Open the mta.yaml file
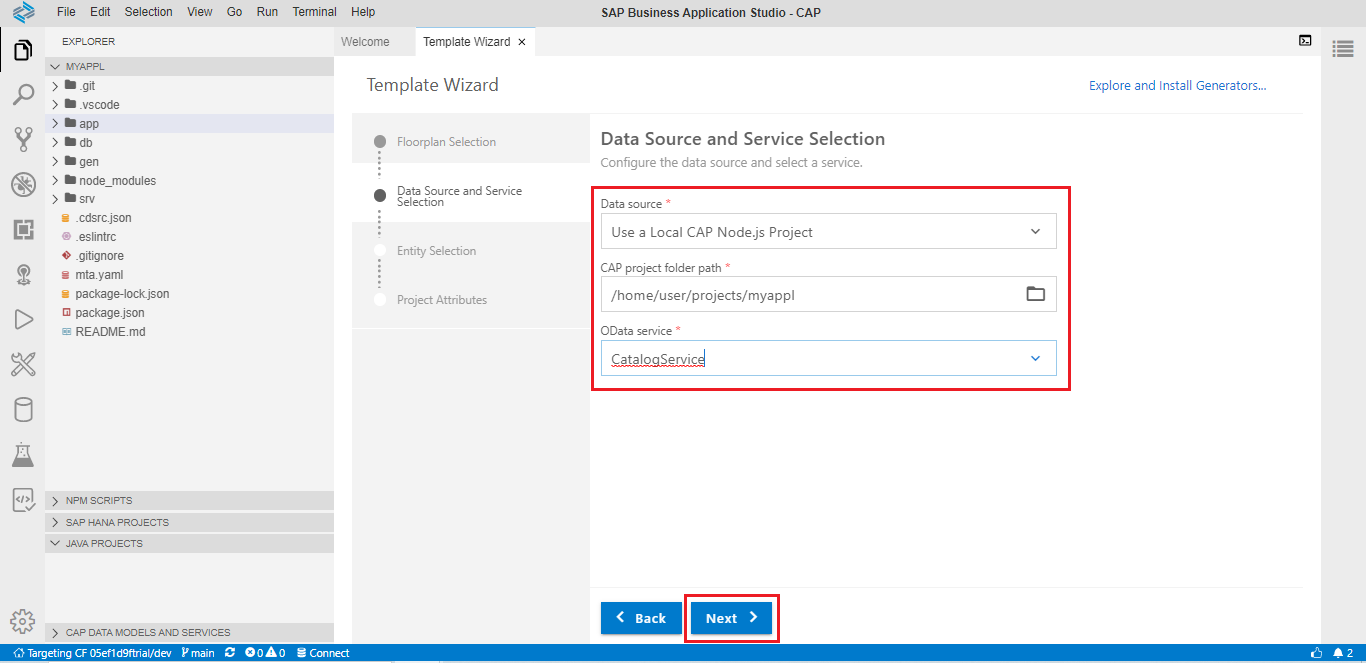The image size is (1366, 663). click(x=99, y=275)
